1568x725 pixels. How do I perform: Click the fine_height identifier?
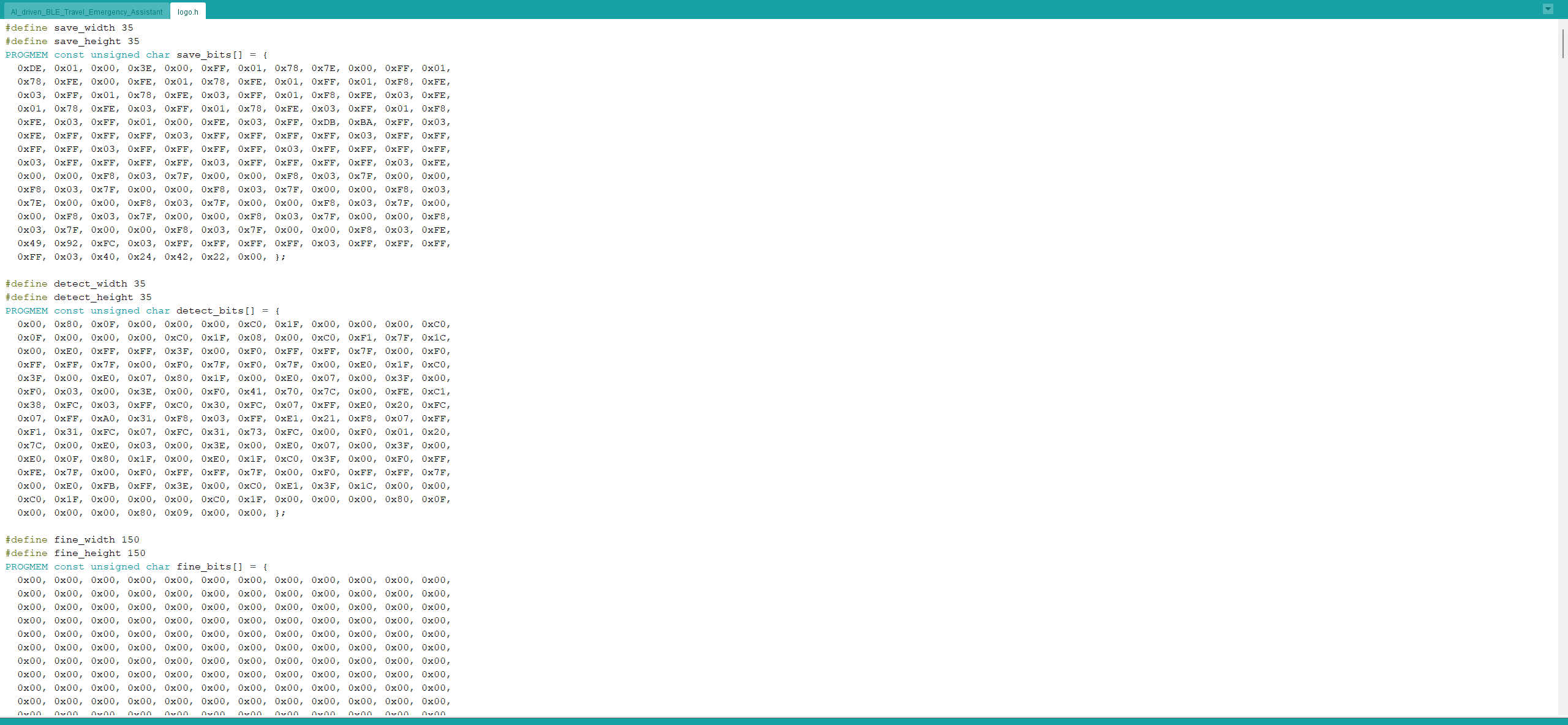(x=87, y=553)
